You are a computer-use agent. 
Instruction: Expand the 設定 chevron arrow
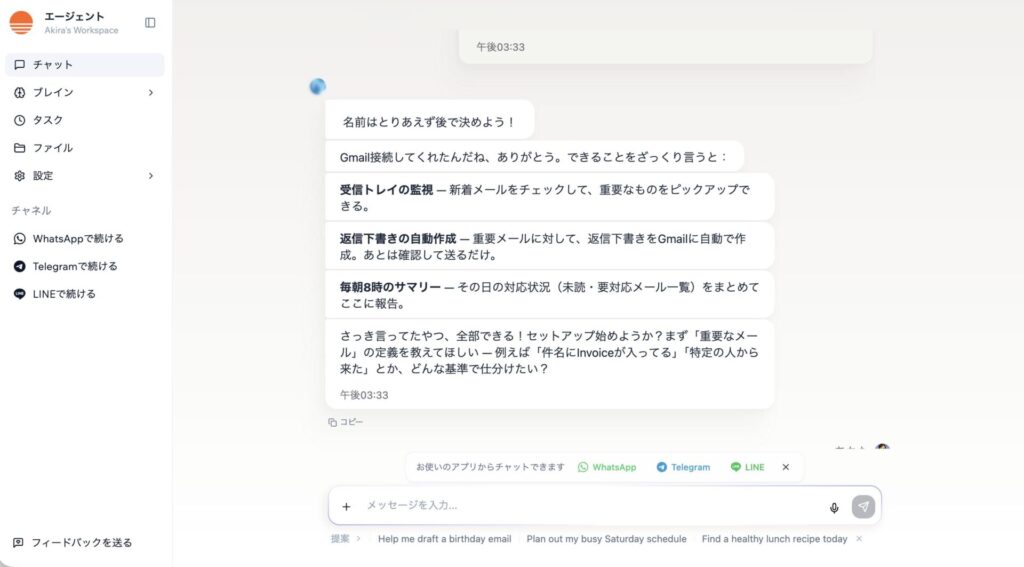pyautogui.click(x=151, y=176)
